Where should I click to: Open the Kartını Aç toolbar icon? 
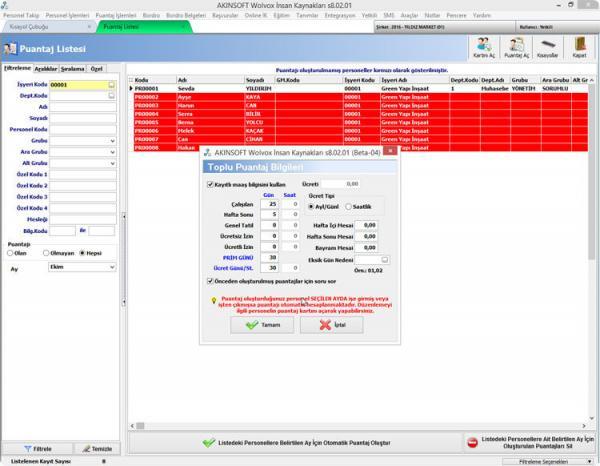(x=484, y=48)
